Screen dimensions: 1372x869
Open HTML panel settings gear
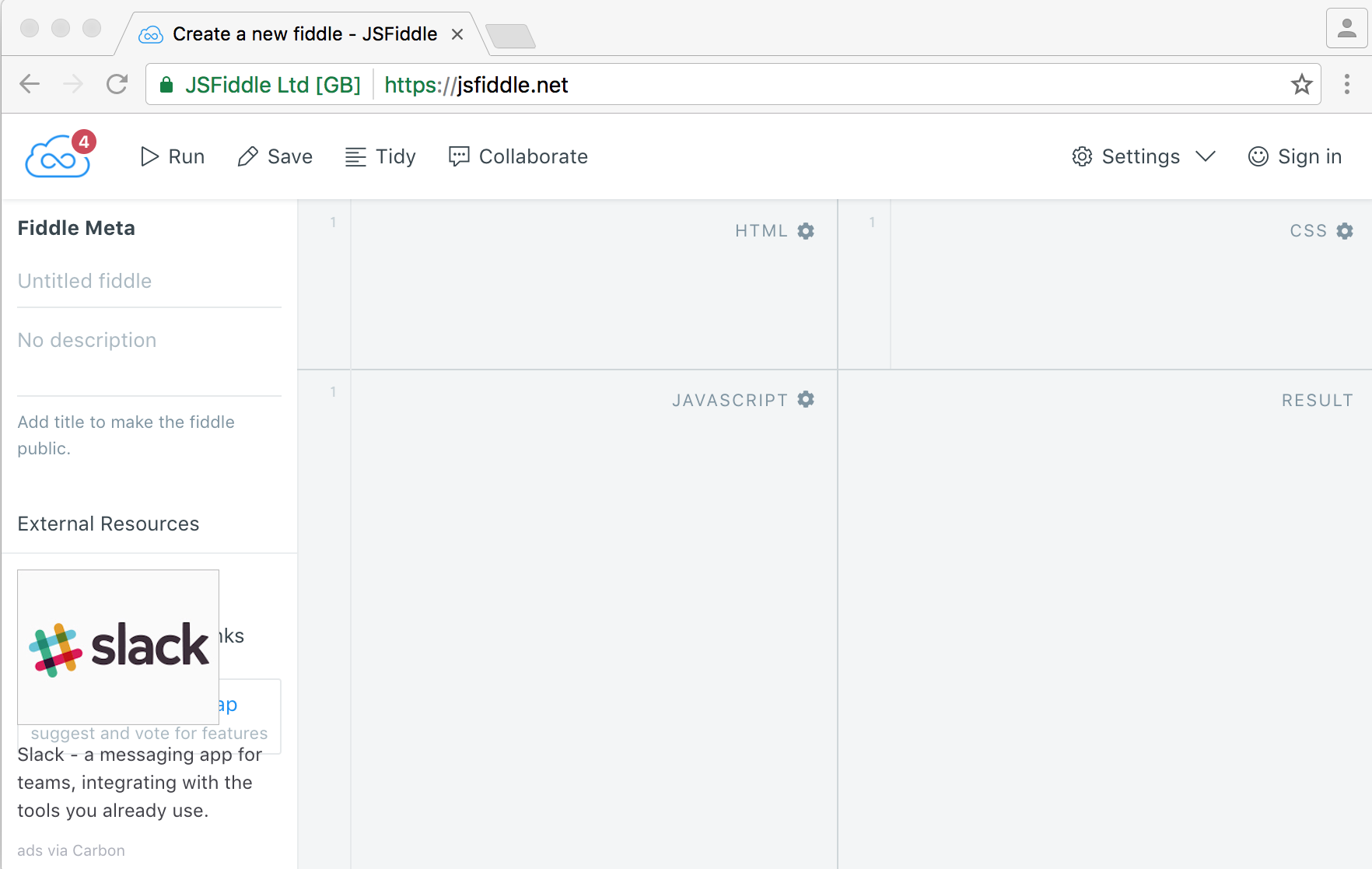pos(806,231)
